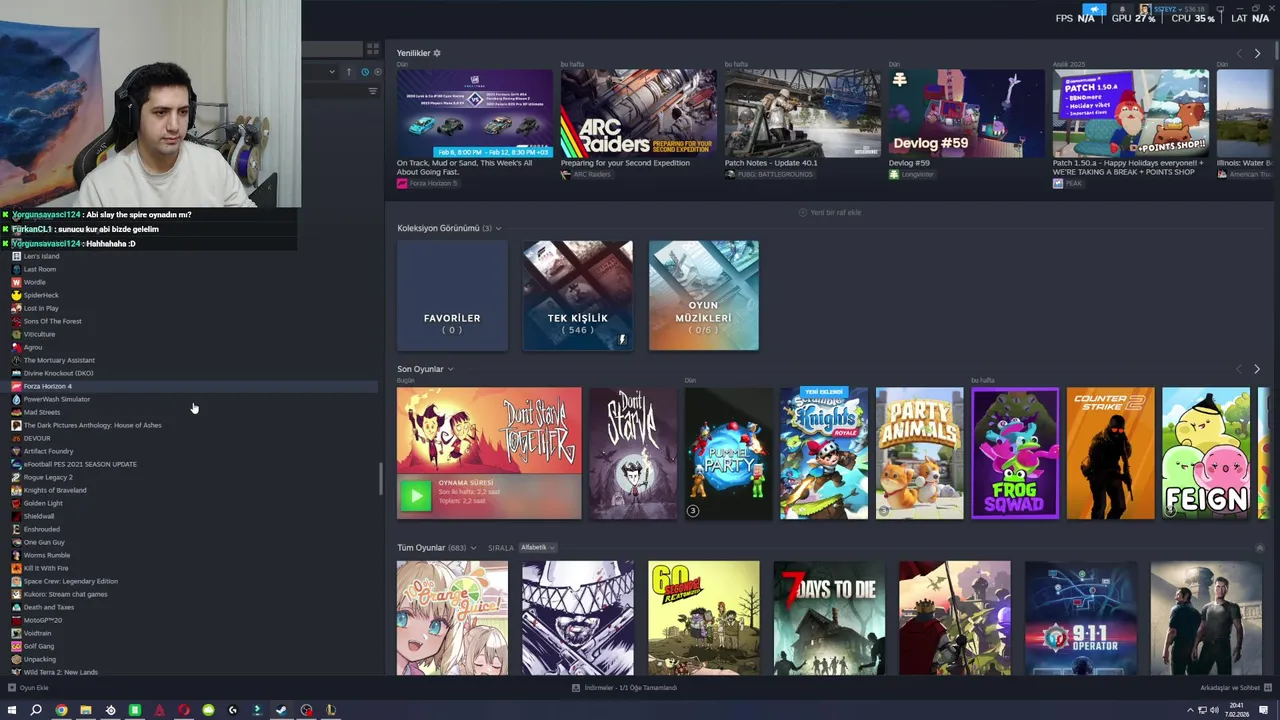Open system tray volume icon
This screenshot has height=720, width=1280.
(x=1215, y=710)
